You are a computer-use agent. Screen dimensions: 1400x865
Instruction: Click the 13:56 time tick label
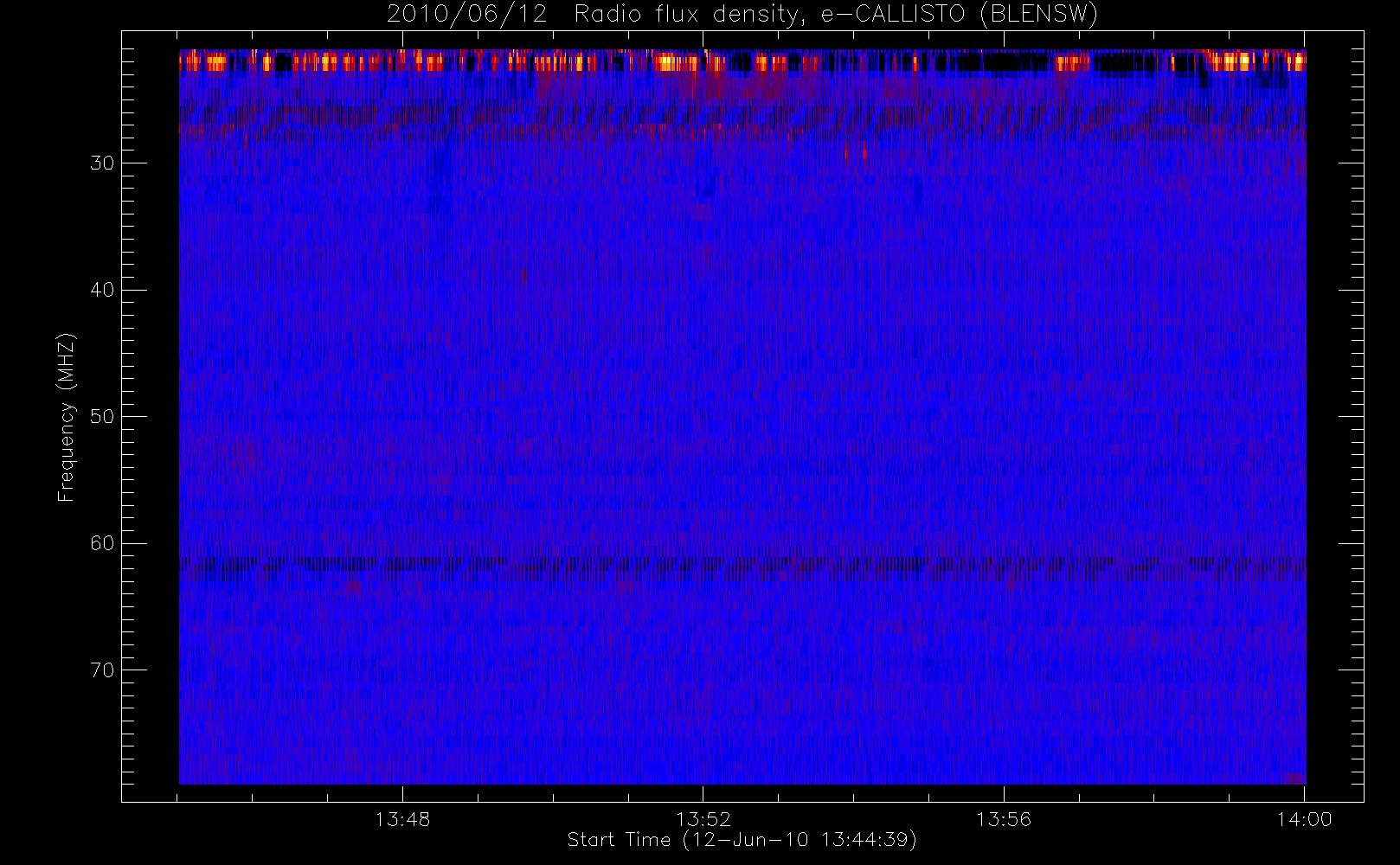pos(1004,819)
